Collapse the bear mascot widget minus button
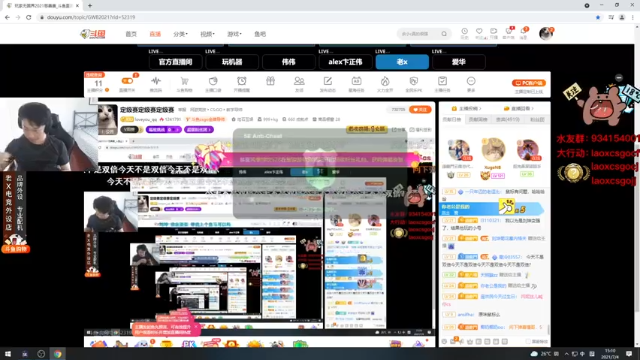The height and width of the screenshot is (360, 640). tap(619, 78)
